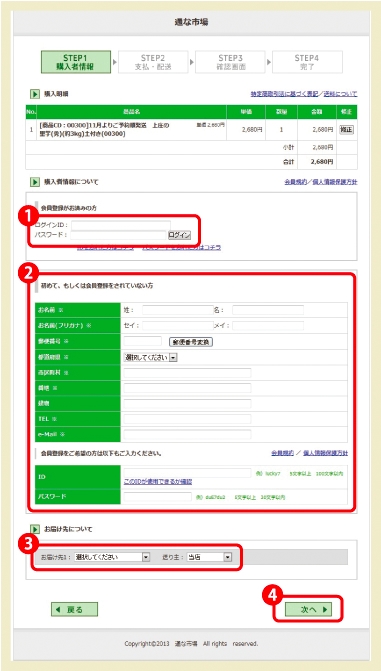Image resolution: width=381 pixels, height=671 pixels.
Task: Open the 送り主 dropdown showing 当店
Action: tap(209, 557)
